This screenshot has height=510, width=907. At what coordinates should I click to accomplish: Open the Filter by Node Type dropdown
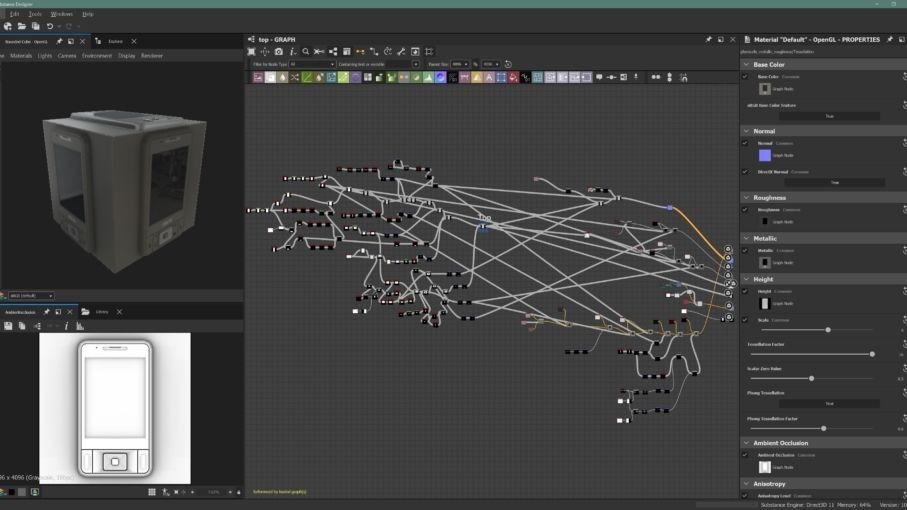(312, 64)
